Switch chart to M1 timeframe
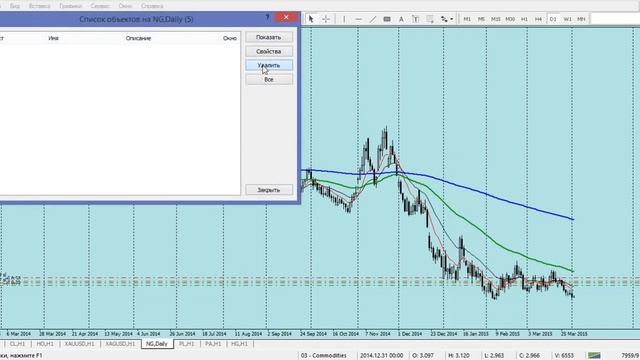 click(467, 19)
